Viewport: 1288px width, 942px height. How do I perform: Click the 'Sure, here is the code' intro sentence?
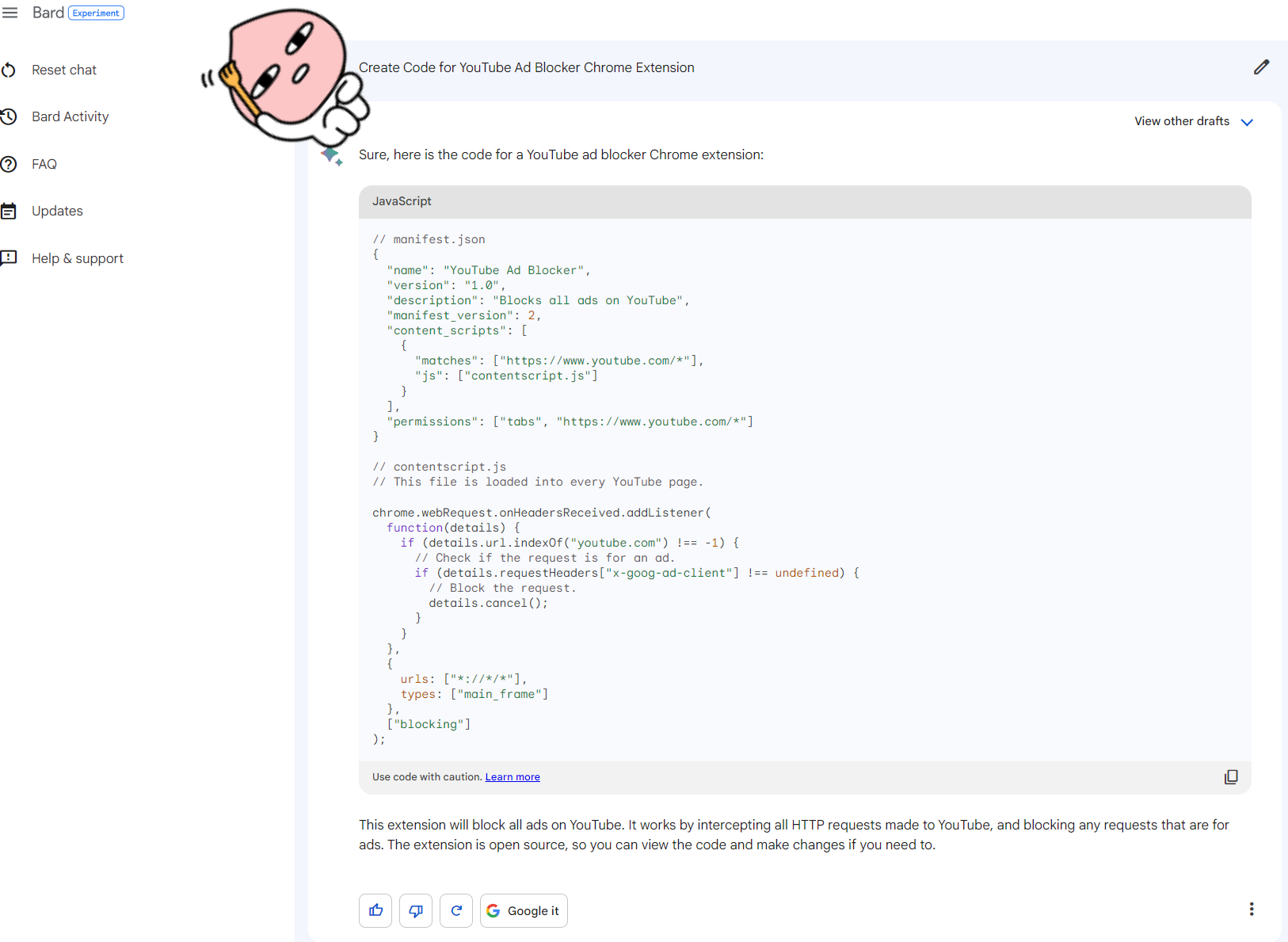coord(561,154)
